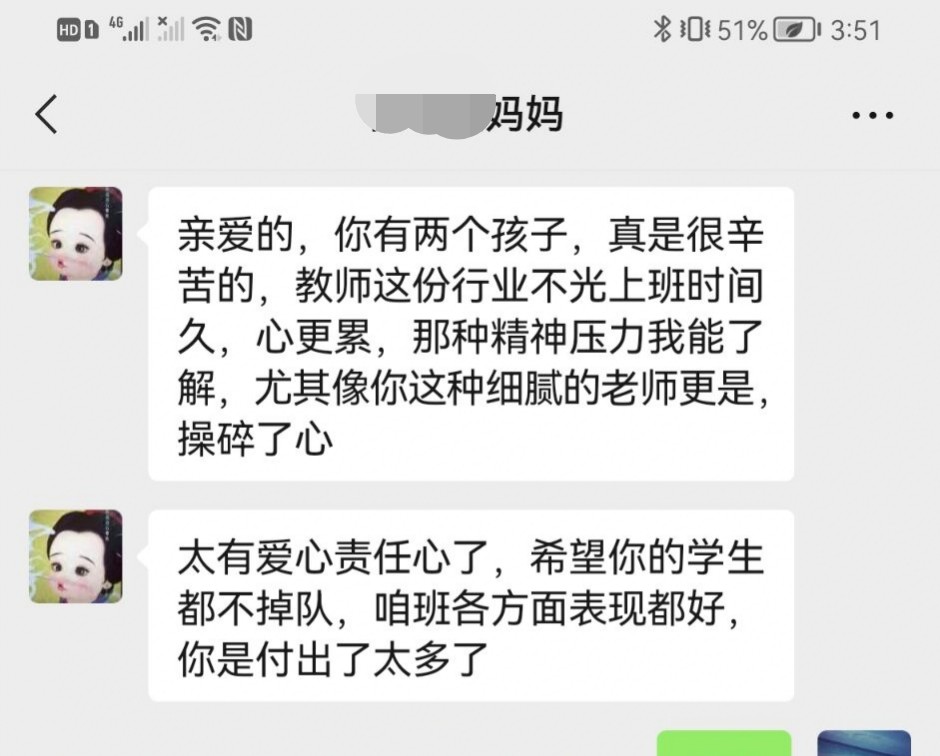Tap own avatar at bottom right
This screenshot has width=940, height=756.
click(x=864, y=743)
